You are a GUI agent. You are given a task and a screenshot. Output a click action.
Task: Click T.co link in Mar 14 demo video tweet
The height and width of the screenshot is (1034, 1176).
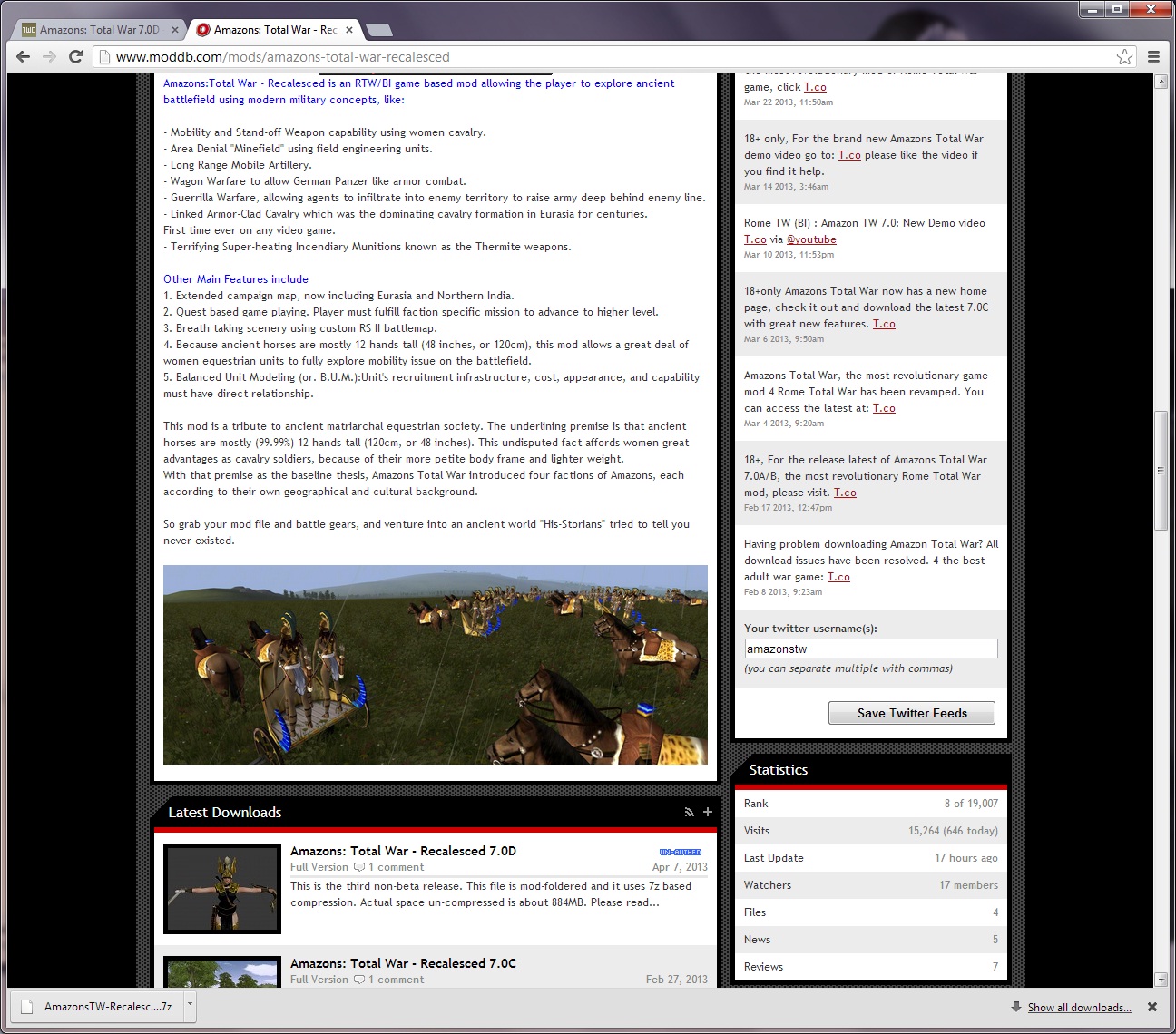849,155
